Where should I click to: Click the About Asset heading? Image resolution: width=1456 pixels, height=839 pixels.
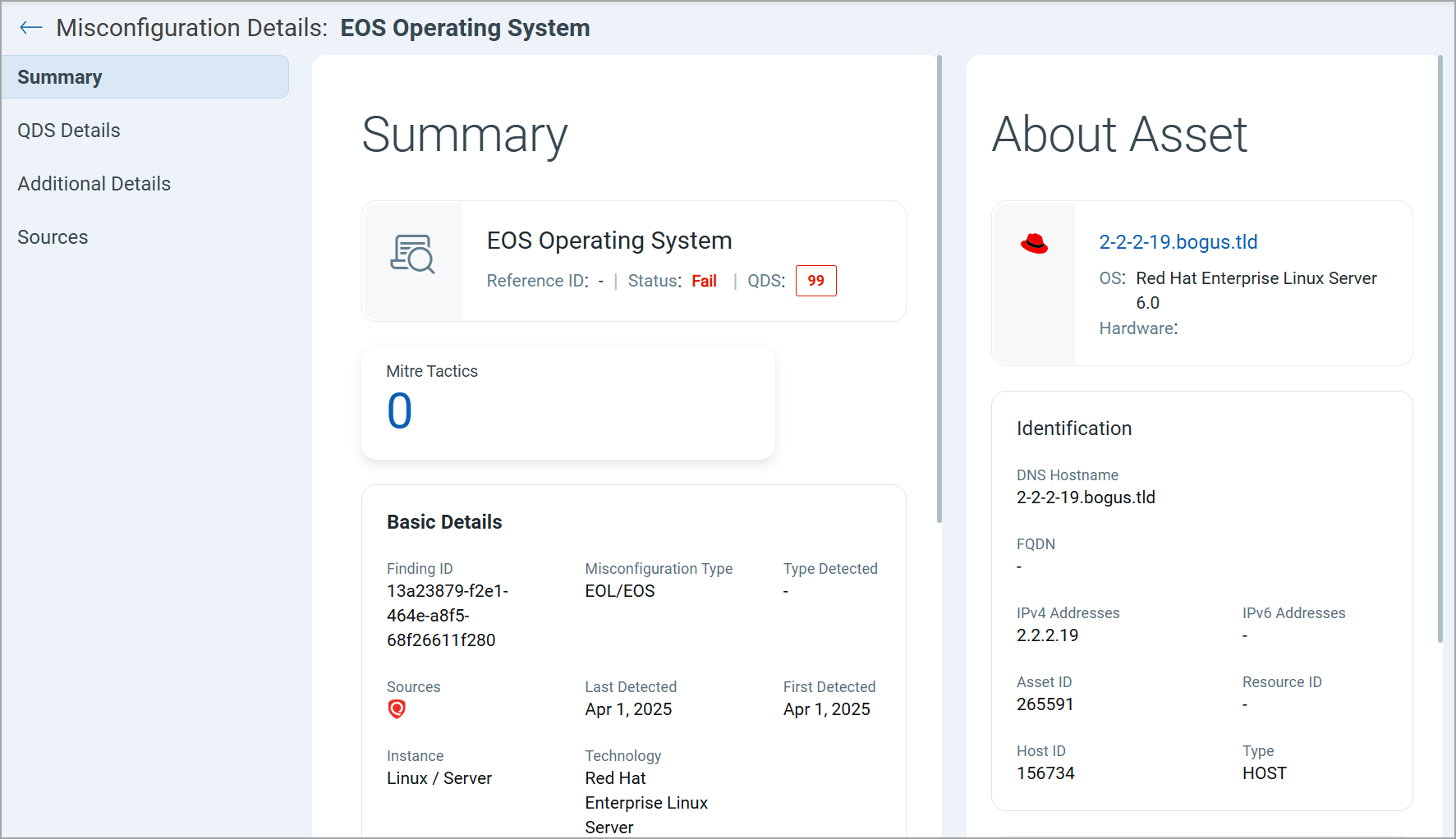tap(1120, 135)
